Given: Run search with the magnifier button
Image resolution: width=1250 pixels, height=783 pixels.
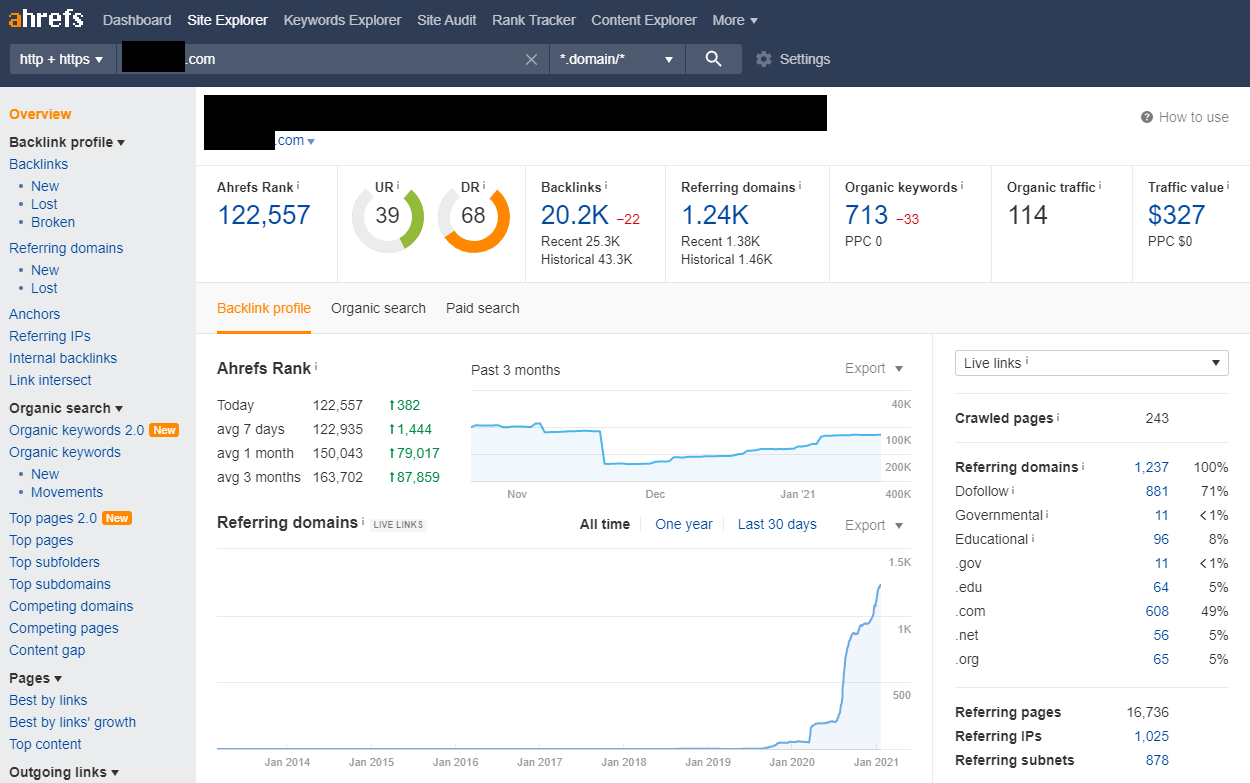Looking at the screenshot, I should 713,59.
